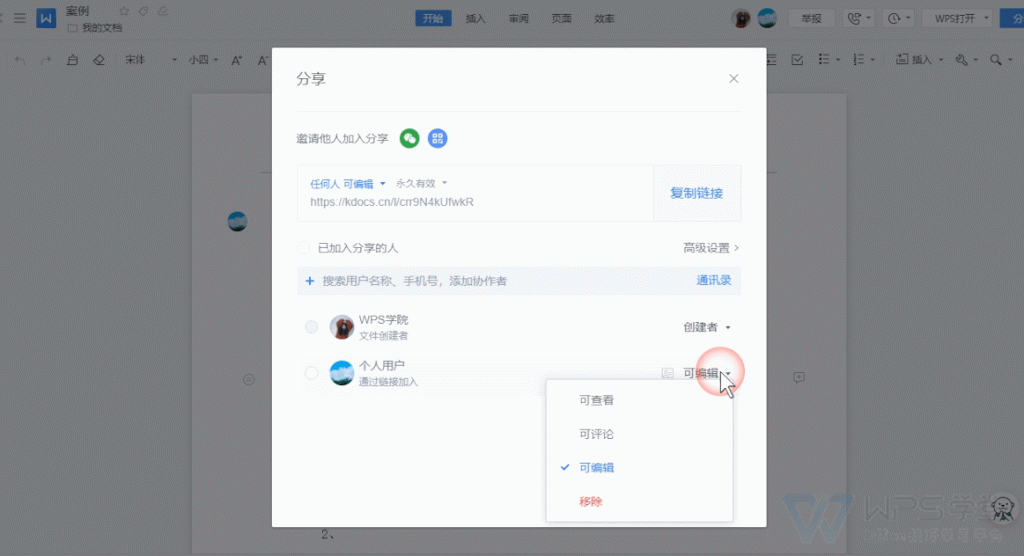Star the document 案例 as favorite
The image size is (1024, 556).
point(125,11)
